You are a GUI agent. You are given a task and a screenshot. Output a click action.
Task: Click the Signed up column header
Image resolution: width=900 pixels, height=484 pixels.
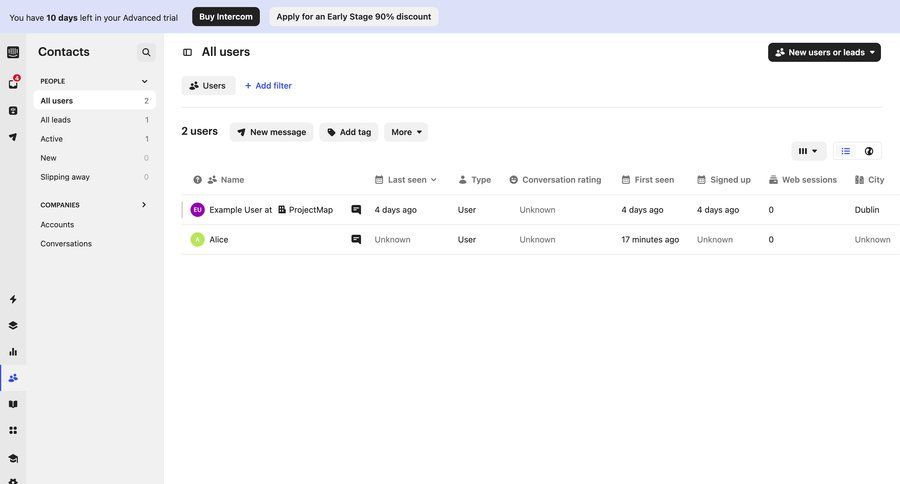point(724,180)
